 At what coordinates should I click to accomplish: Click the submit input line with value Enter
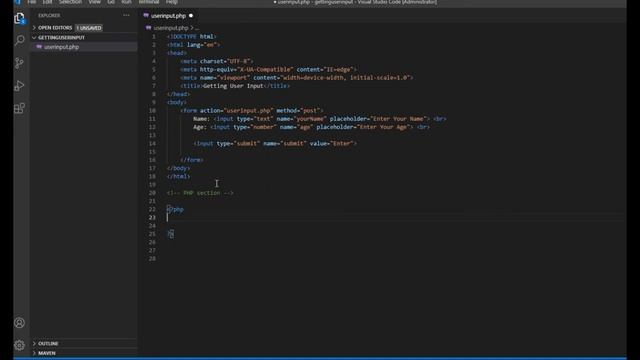(x=275, y=144)
